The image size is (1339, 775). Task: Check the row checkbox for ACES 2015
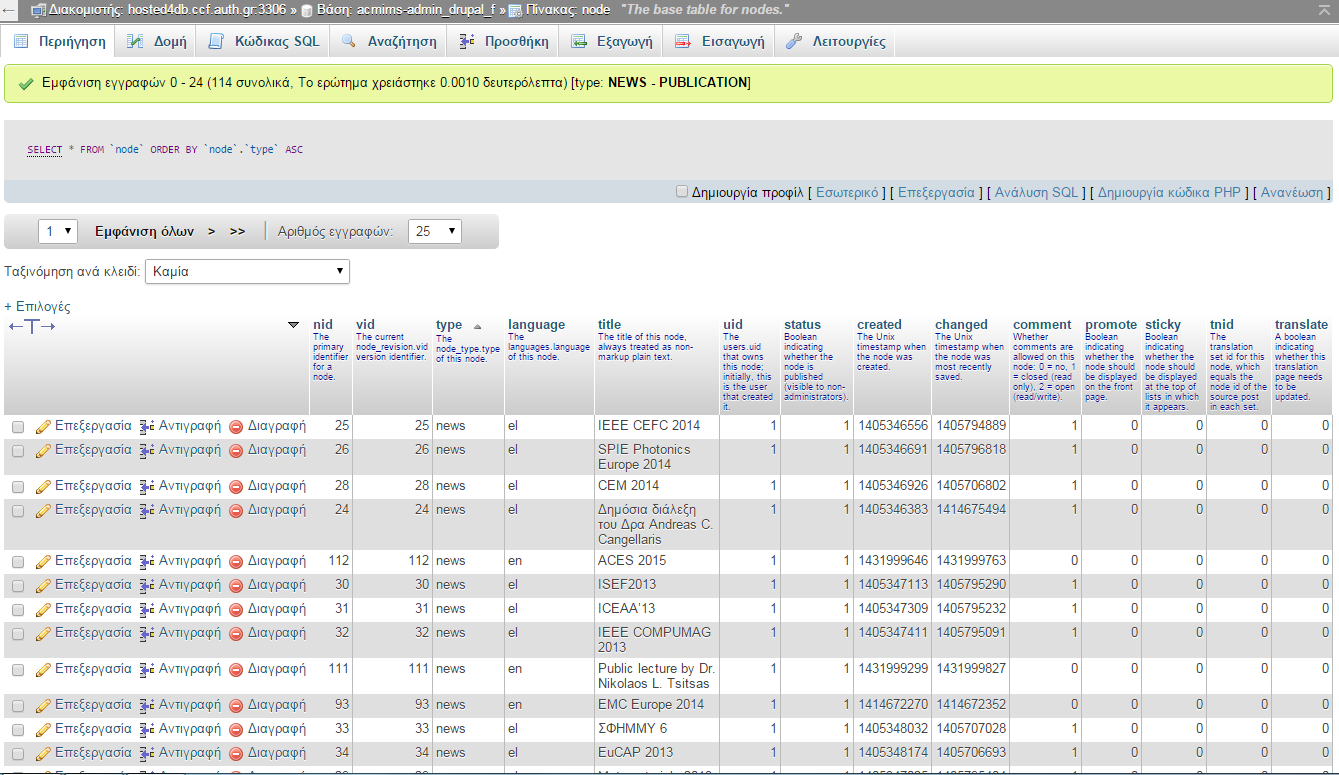18,562
